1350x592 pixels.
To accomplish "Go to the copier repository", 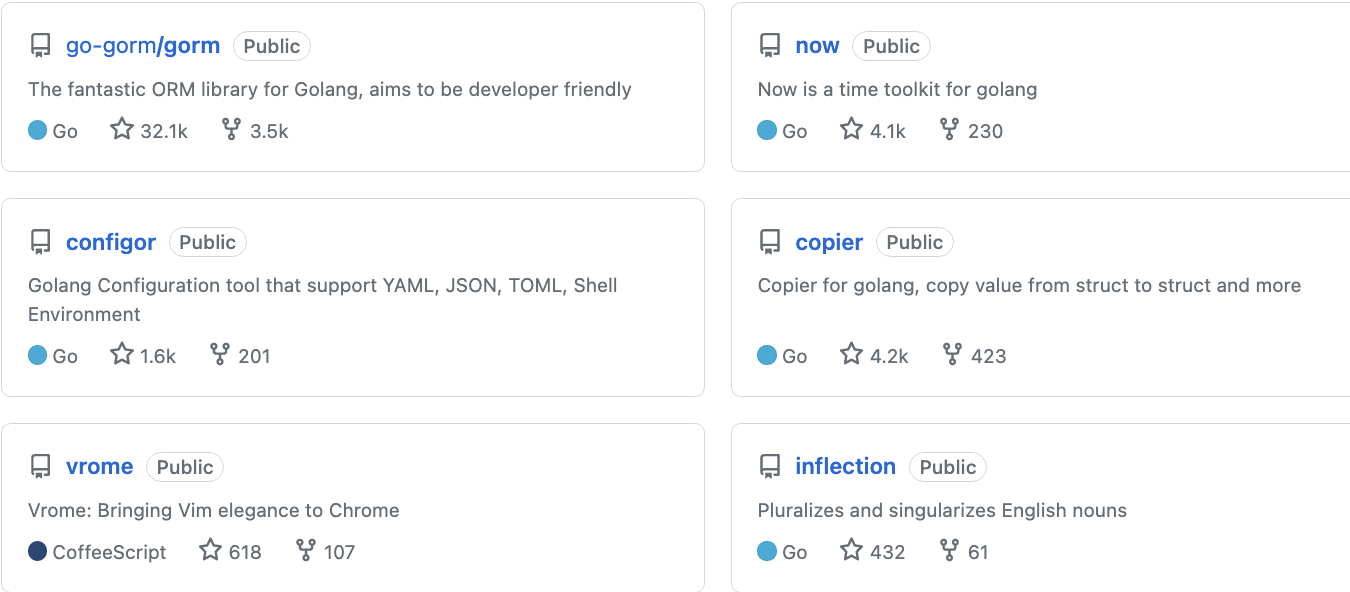I will (x=829, y=242).
